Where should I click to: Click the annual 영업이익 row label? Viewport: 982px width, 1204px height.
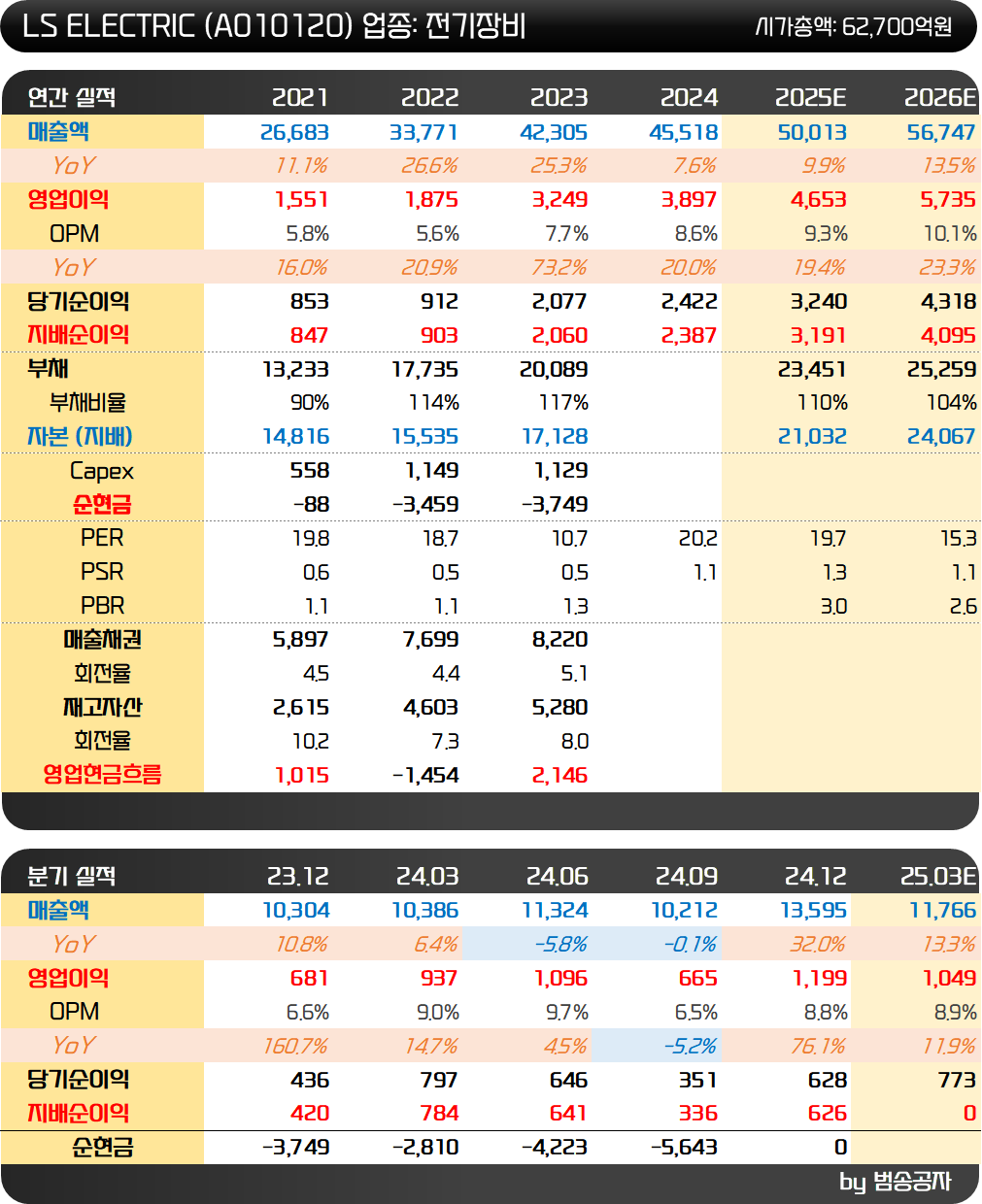pos(68,200)
